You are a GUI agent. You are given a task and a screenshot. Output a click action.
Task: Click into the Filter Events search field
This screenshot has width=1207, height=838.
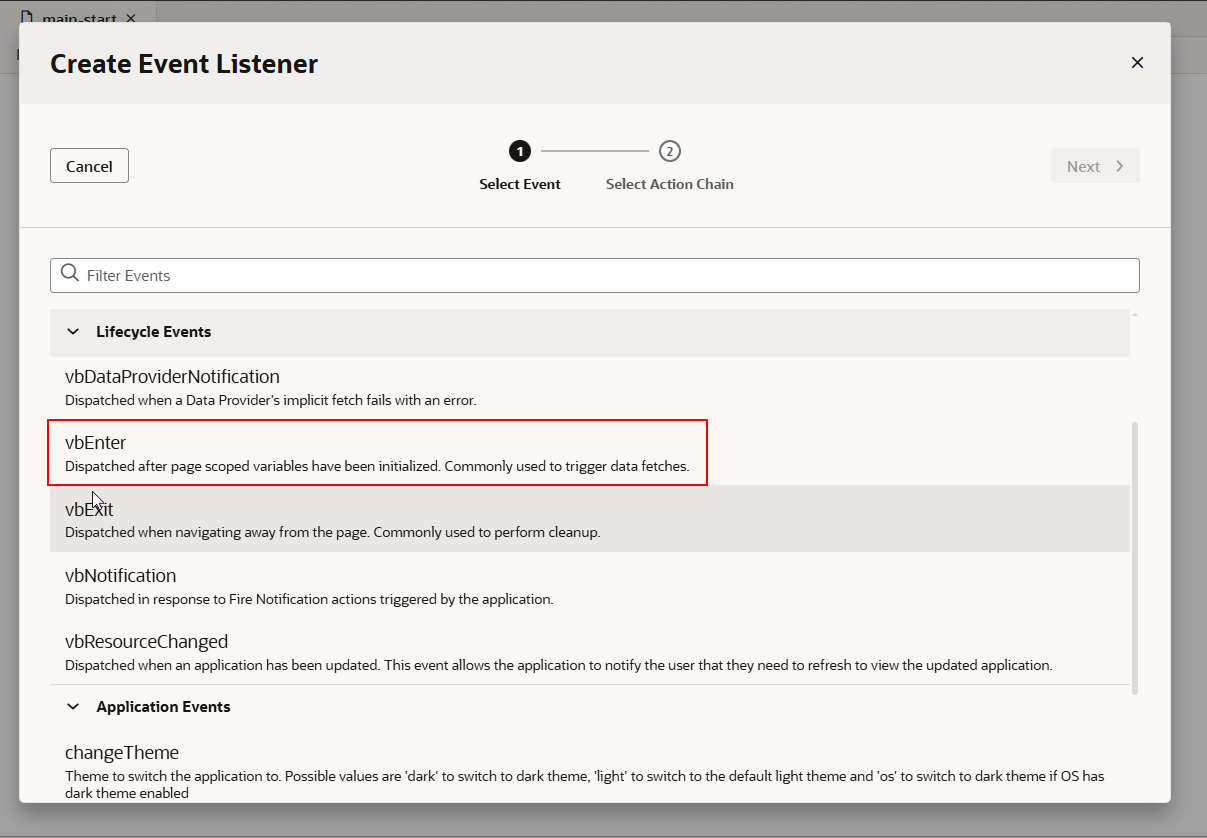[595, 275]
